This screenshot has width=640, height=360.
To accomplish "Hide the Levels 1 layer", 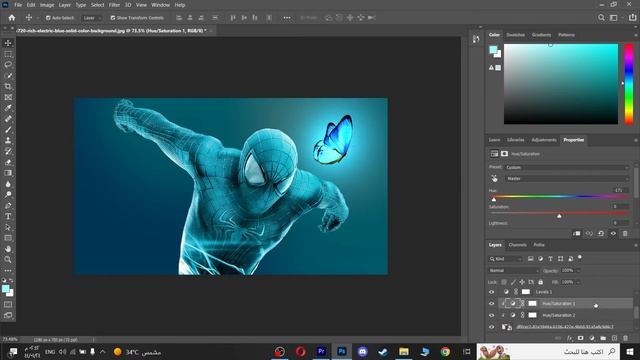I will click(491, 292).
